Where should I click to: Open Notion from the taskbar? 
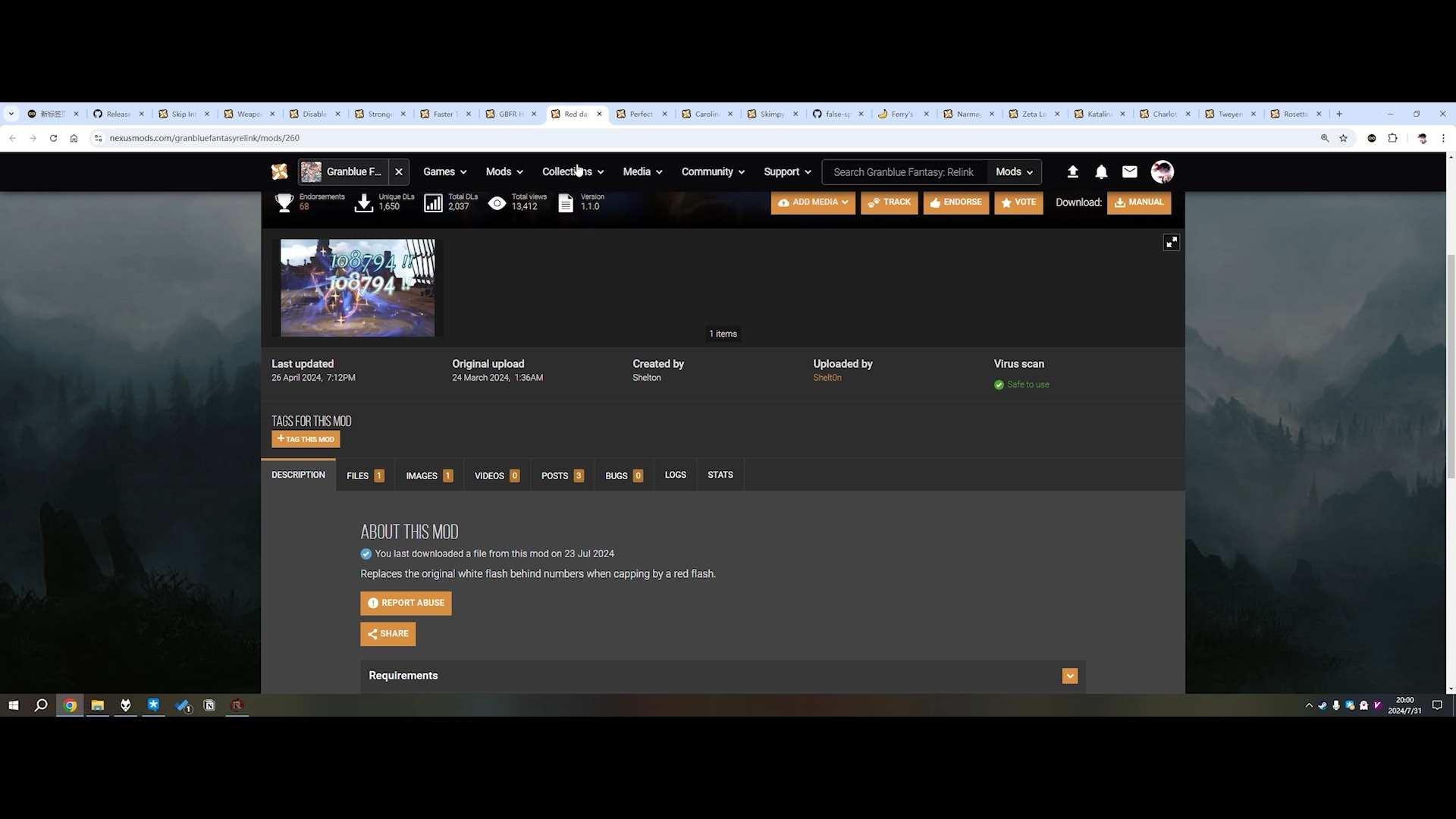pos(209,705)
